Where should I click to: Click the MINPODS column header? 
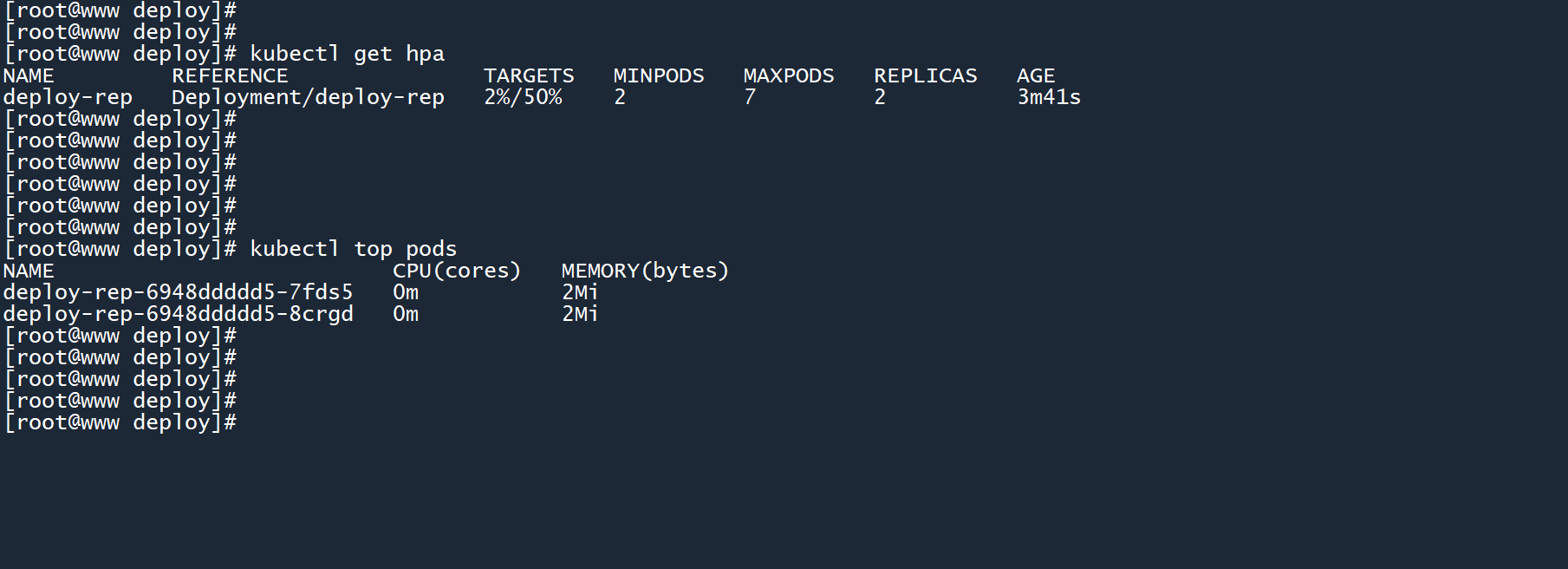659,76
